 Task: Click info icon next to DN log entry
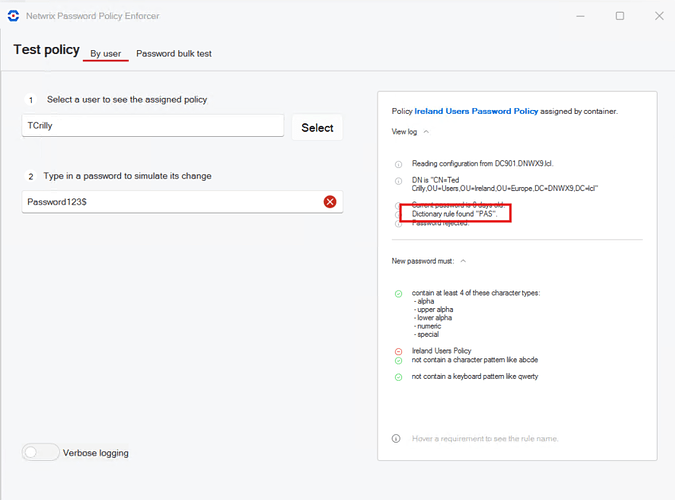tap(398, 180)
